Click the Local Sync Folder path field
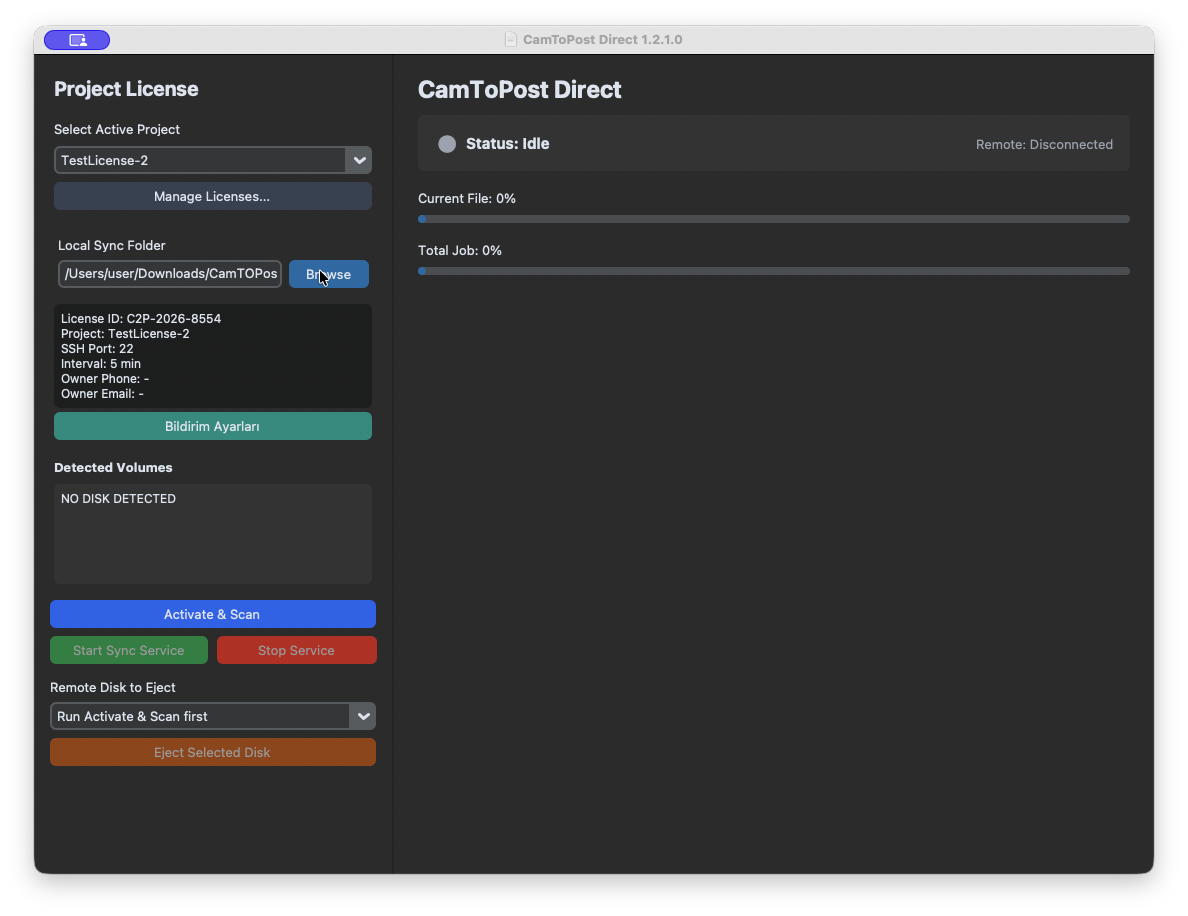Screen dimensions: 1188x916 pyautogui.click(x=170, y=274)
